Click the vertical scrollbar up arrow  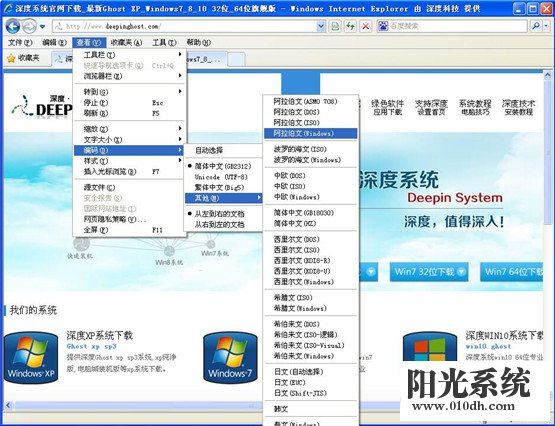point(548,75)
